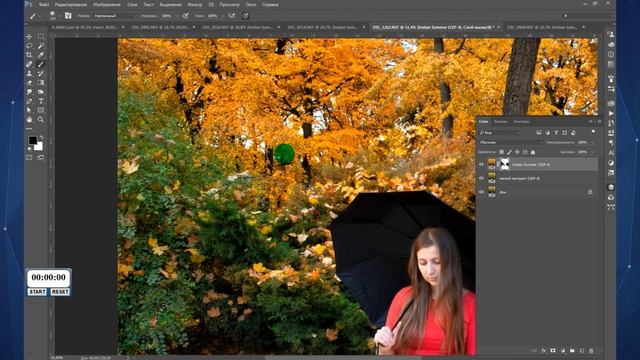Select the History Brush tool
Viewport: 640px width, 360px height.
point(41,73)
